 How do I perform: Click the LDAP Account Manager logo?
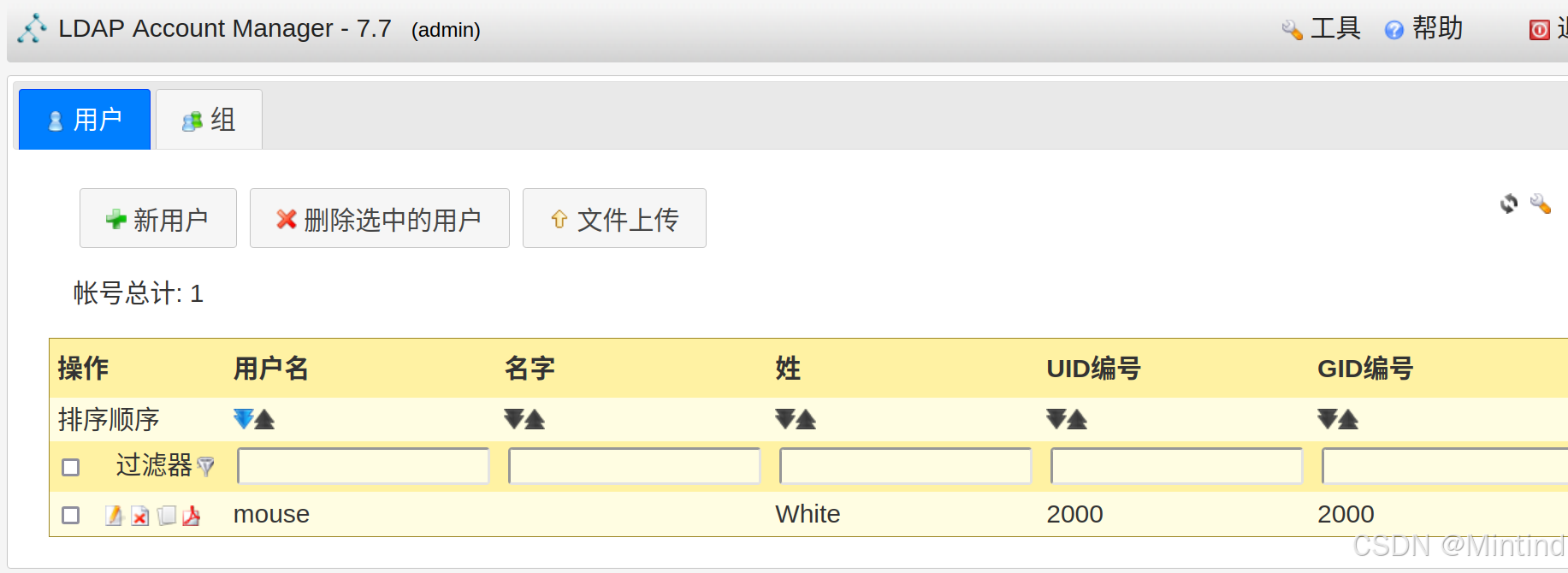click(32, 28)
